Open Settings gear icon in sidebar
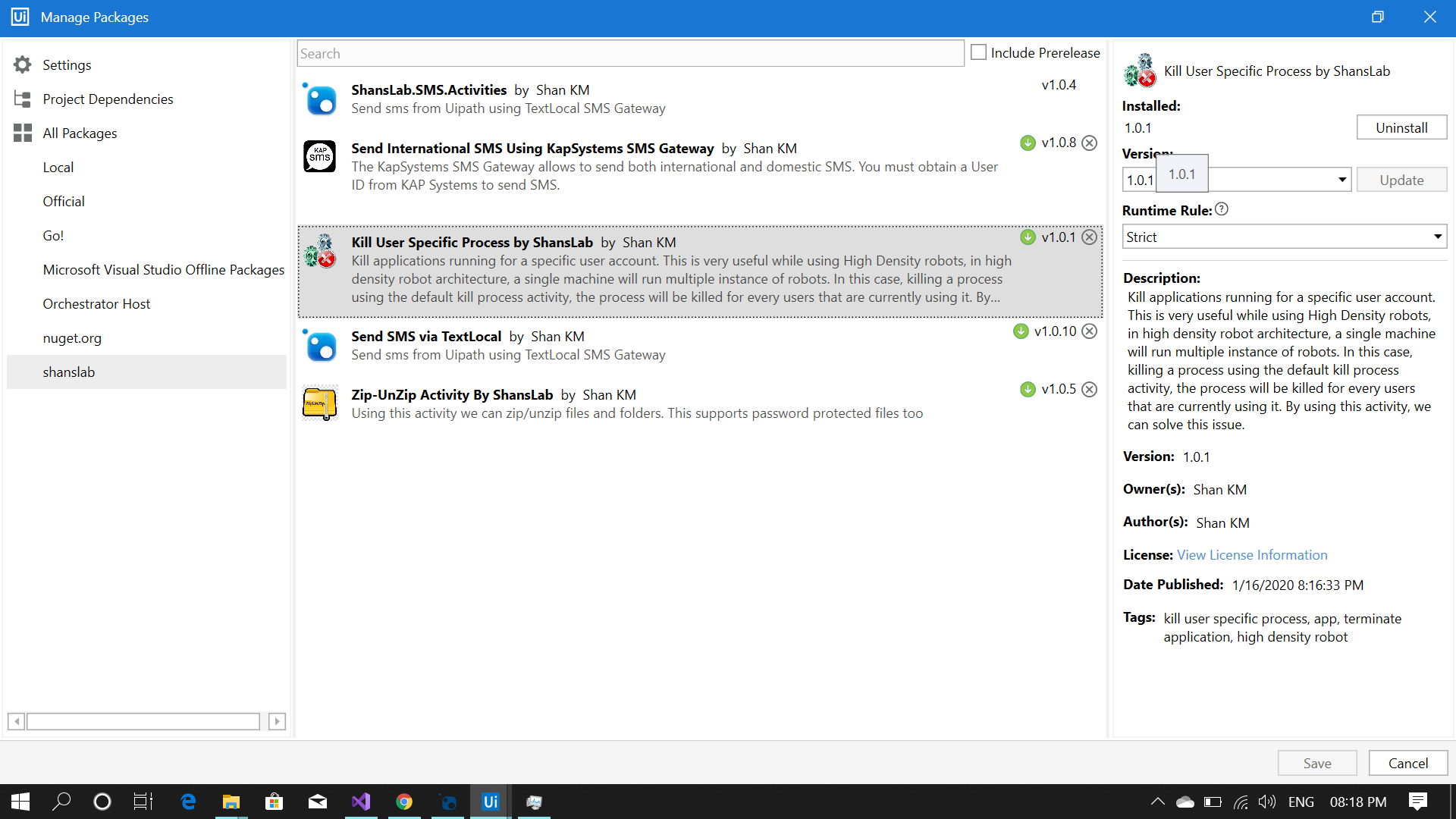 coord(23,65)
